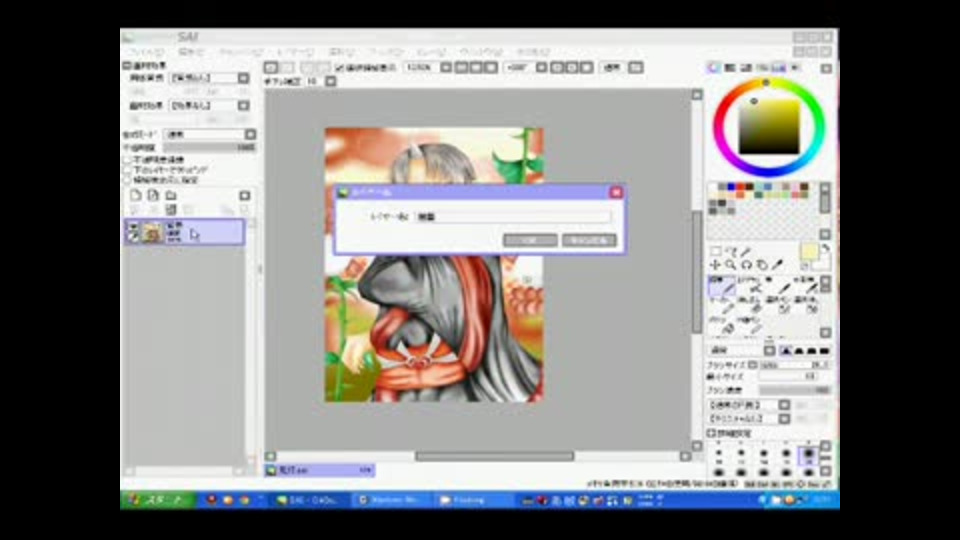The height and width of the screenshot is (540, 960).
Task: Switch to the SAI taskbar button
Action: click(x=309, y=500)
